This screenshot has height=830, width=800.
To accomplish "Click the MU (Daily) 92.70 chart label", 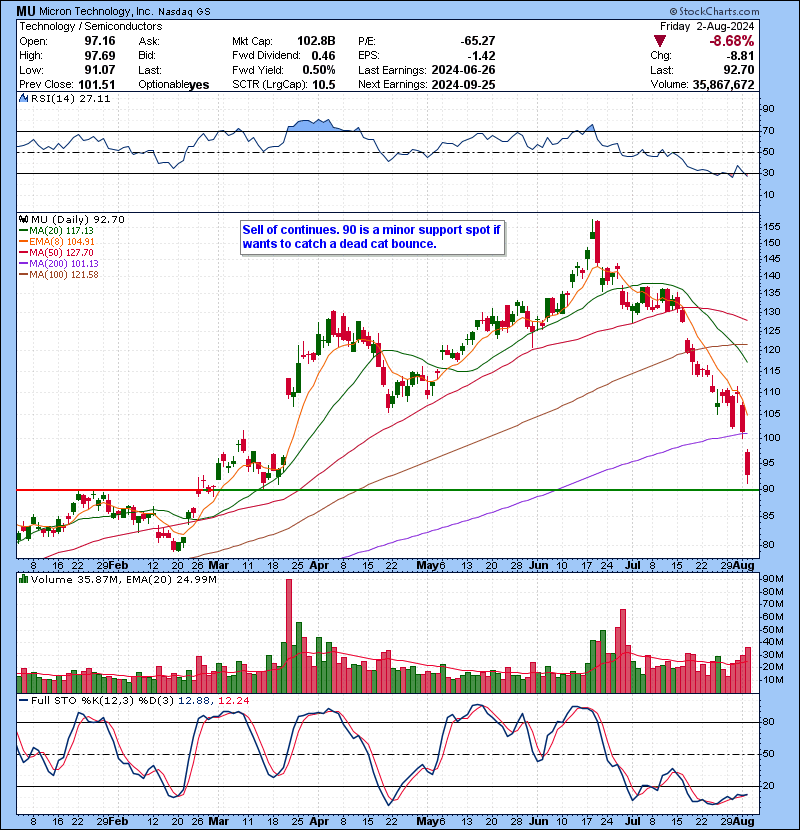I will tap(77, 219).
